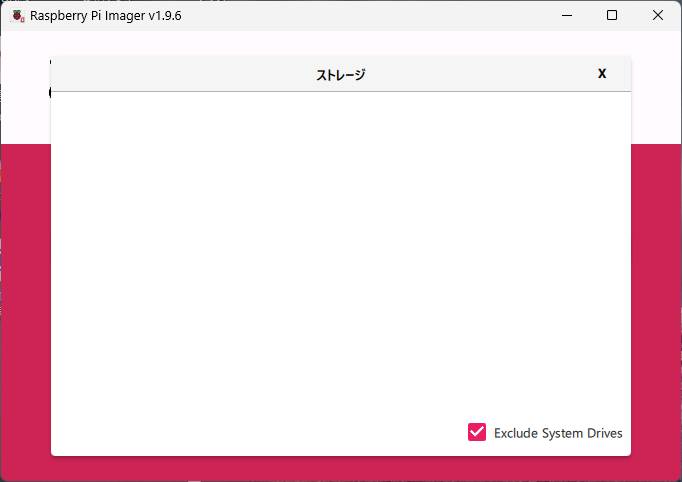Click the ストレージ dialog title text

341,75
